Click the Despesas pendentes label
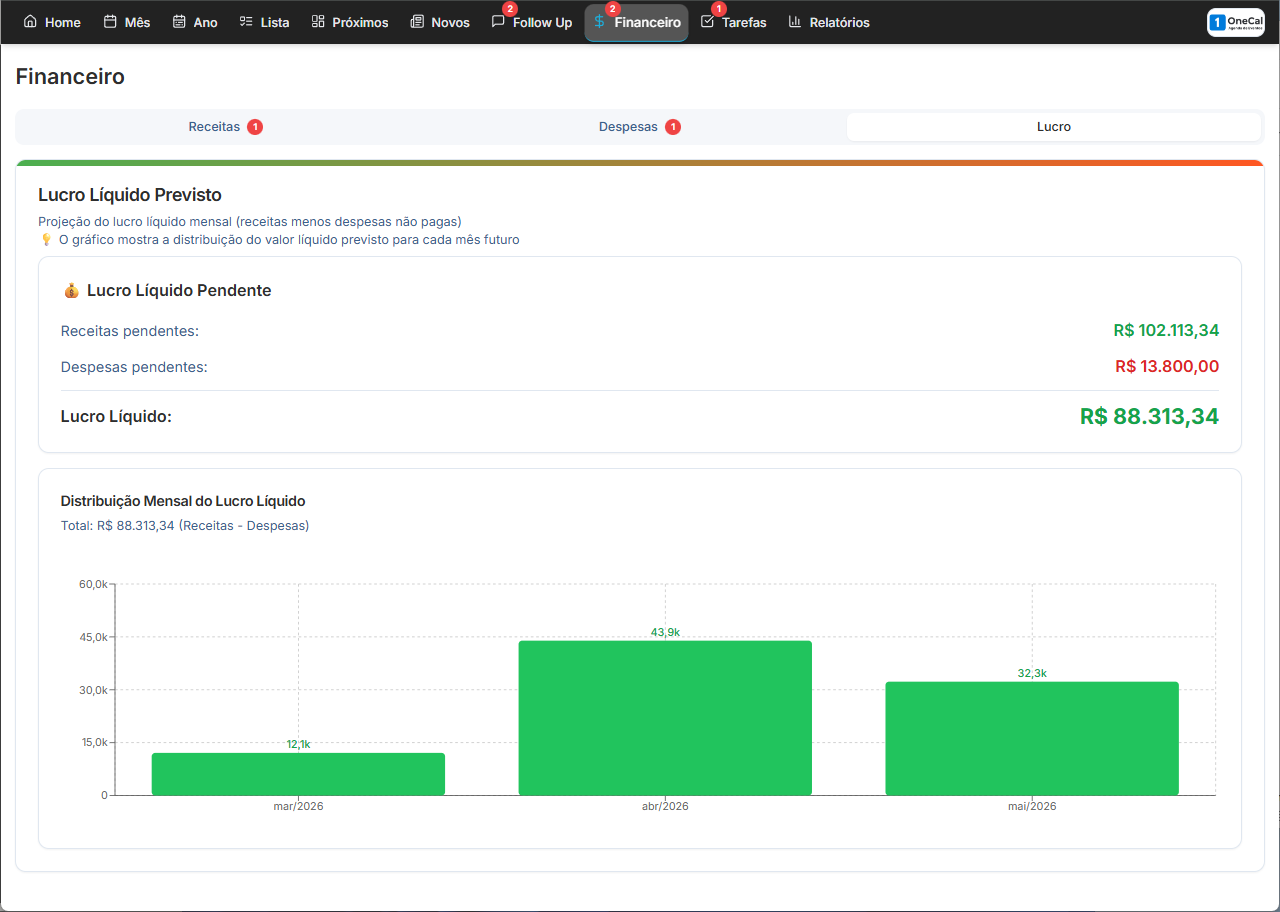 click(134, 367)
